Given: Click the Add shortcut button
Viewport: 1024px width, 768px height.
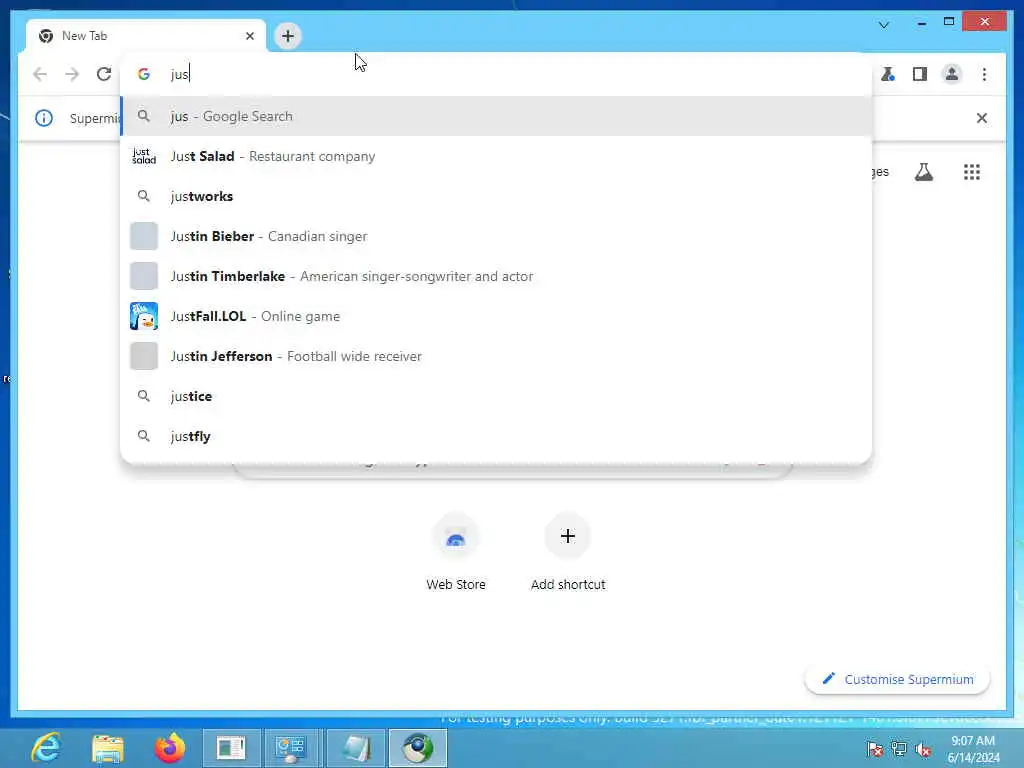Looking at the screenshot, I should coord(568,552).
